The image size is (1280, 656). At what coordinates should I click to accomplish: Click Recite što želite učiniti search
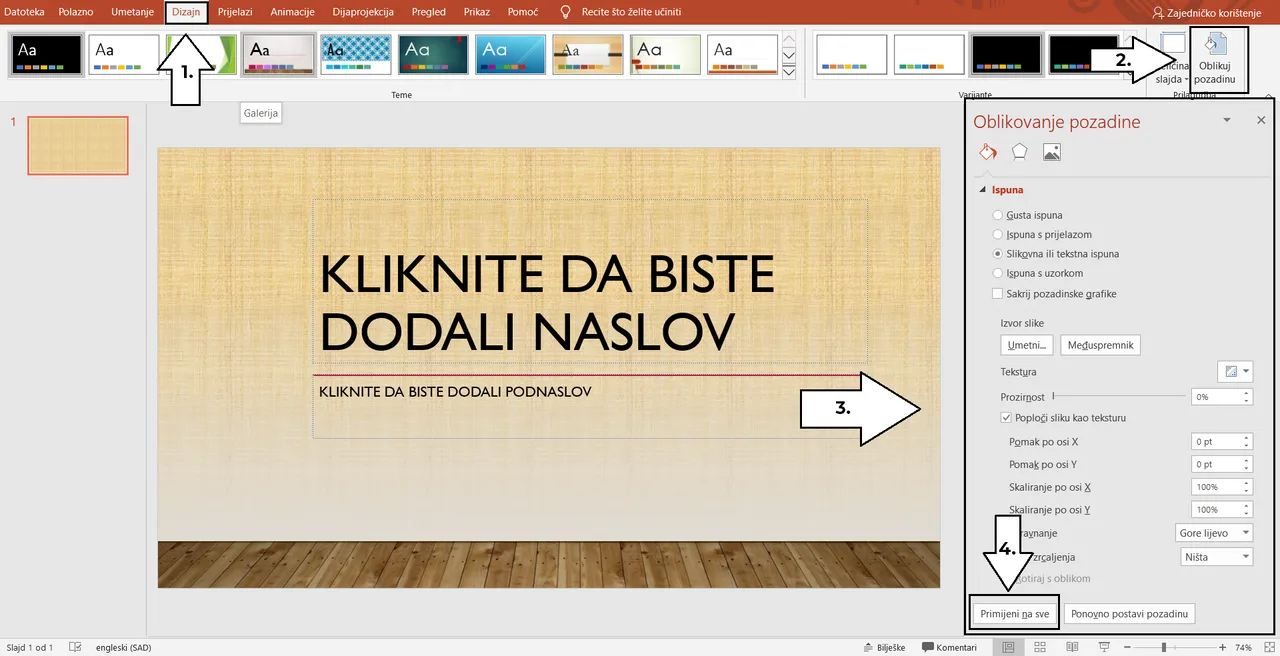[x=631, y=12]
